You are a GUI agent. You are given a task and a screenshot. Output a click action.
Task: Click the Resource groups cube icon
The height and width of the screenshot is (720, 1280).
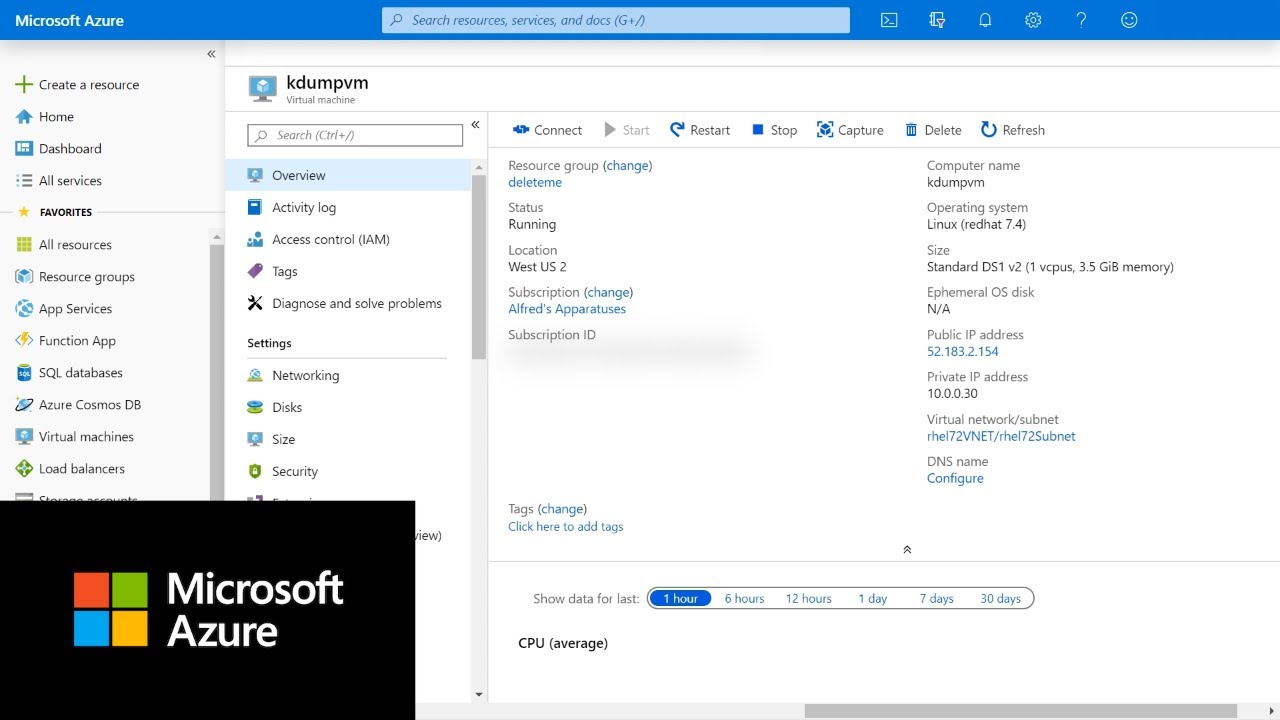(24, 277)
